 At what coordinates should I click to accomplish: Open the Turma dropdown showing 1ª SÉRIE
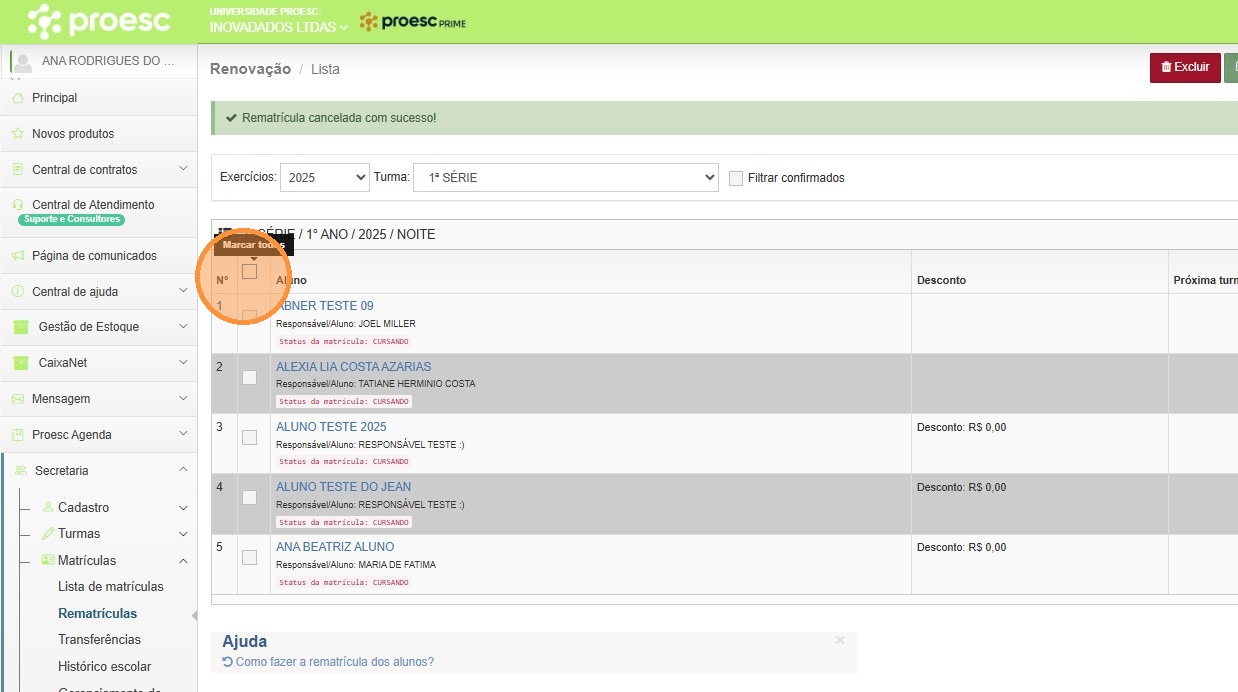tap(566, 177)
